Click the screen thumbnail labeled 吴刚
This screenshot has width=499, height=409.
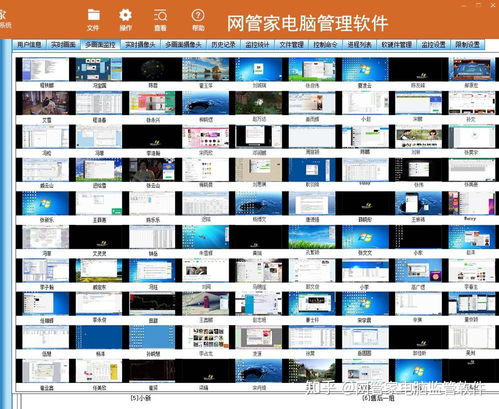click(x=472, y=337)
